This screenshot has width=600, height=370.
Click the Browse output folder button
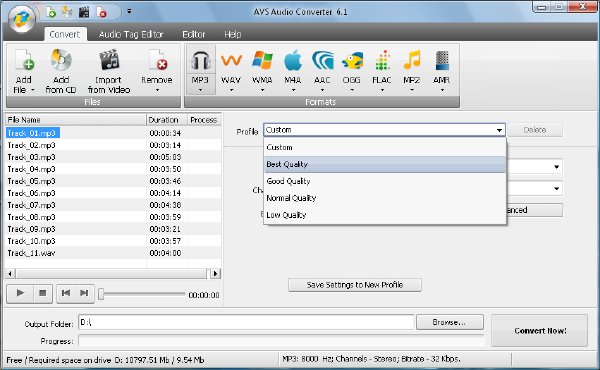pyautogui.click(x=450, y=322)
